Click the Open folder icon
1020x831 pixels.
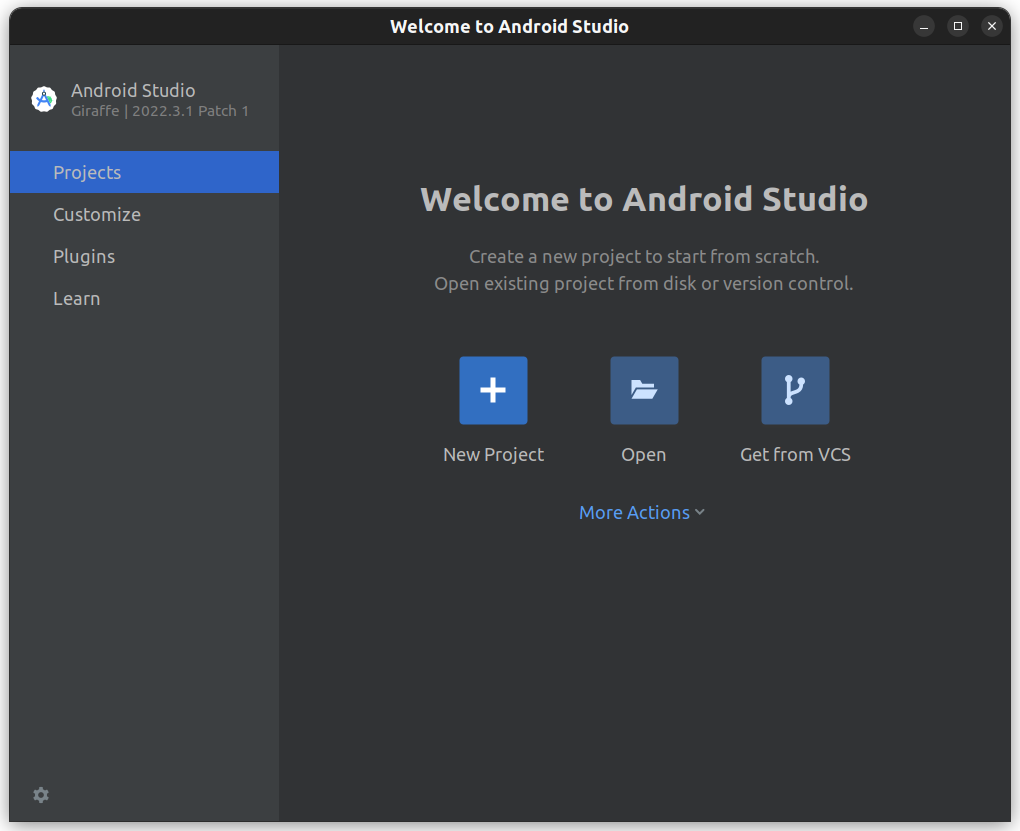pyautogui.click(x=644, y=390)
